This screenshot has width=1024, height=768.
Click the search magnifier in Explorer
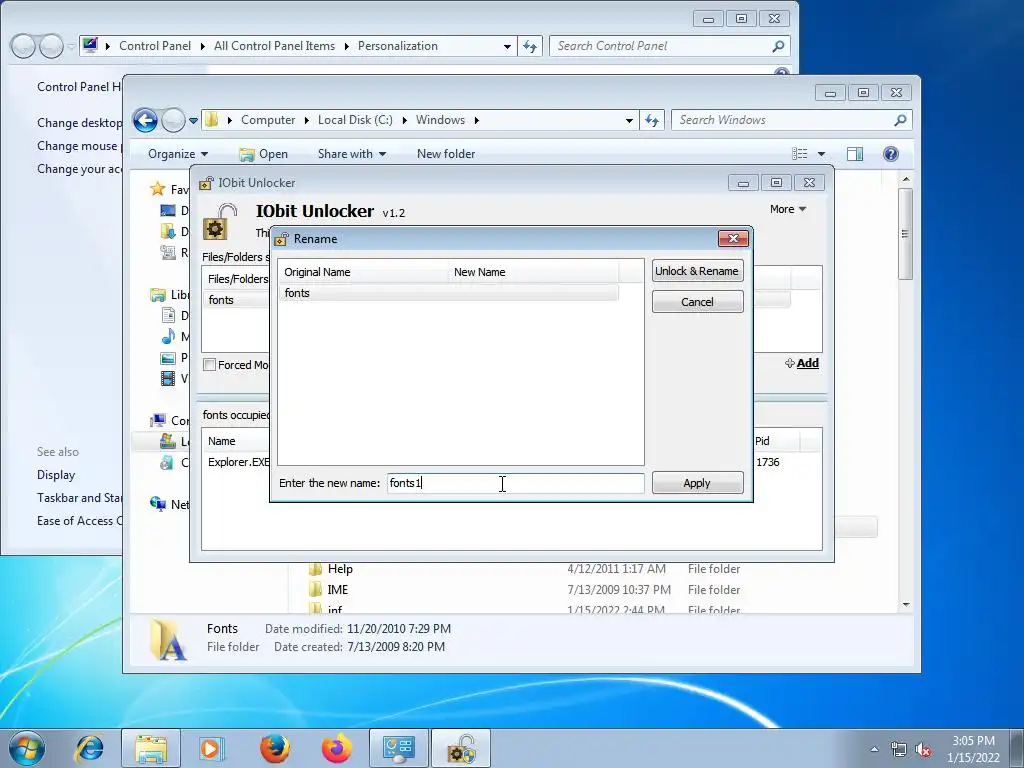[x=901, y=120]
